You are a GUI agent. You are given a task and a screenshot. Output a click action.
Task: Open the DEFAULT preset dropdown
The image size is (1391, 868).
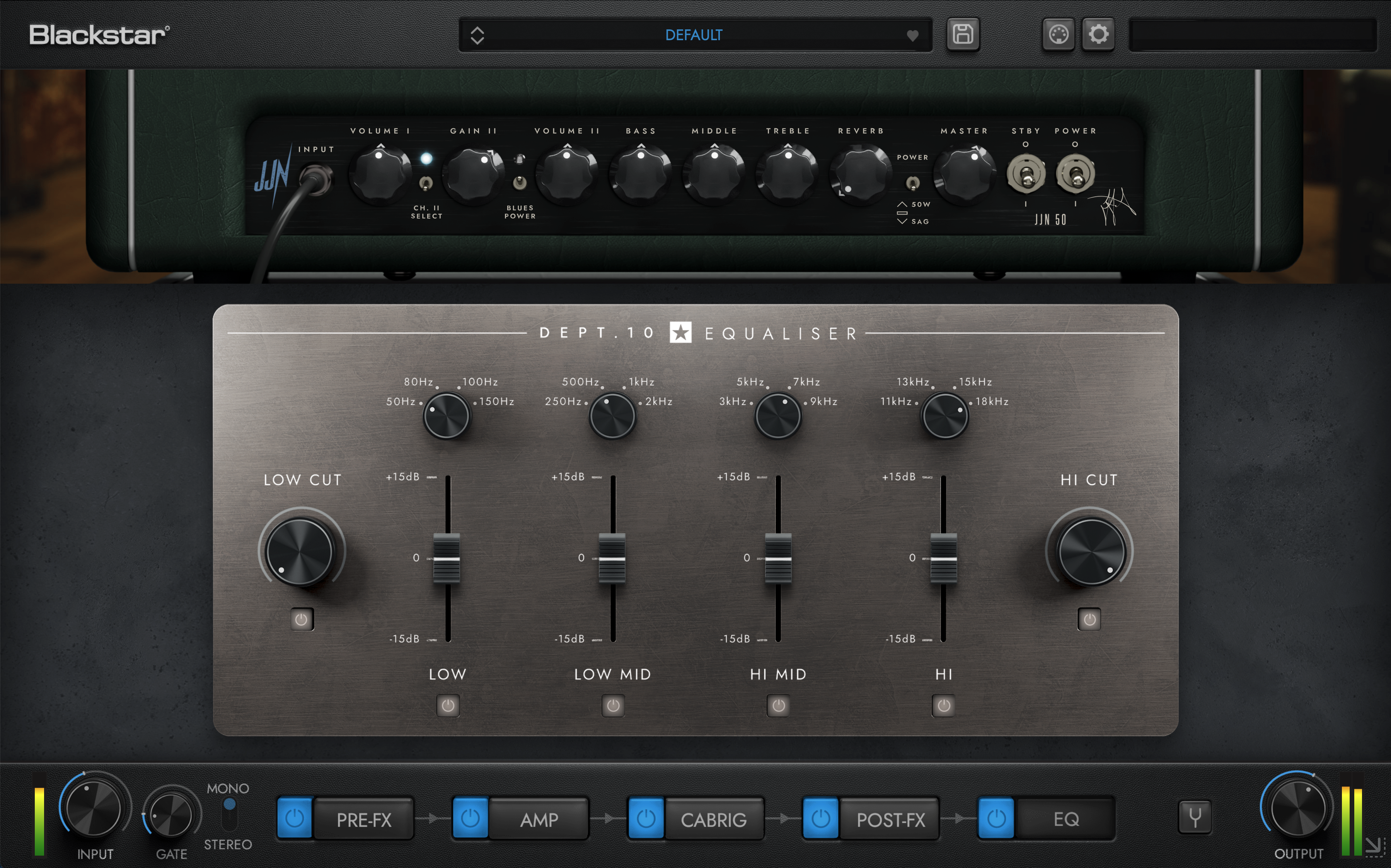(x=693, y=36)
